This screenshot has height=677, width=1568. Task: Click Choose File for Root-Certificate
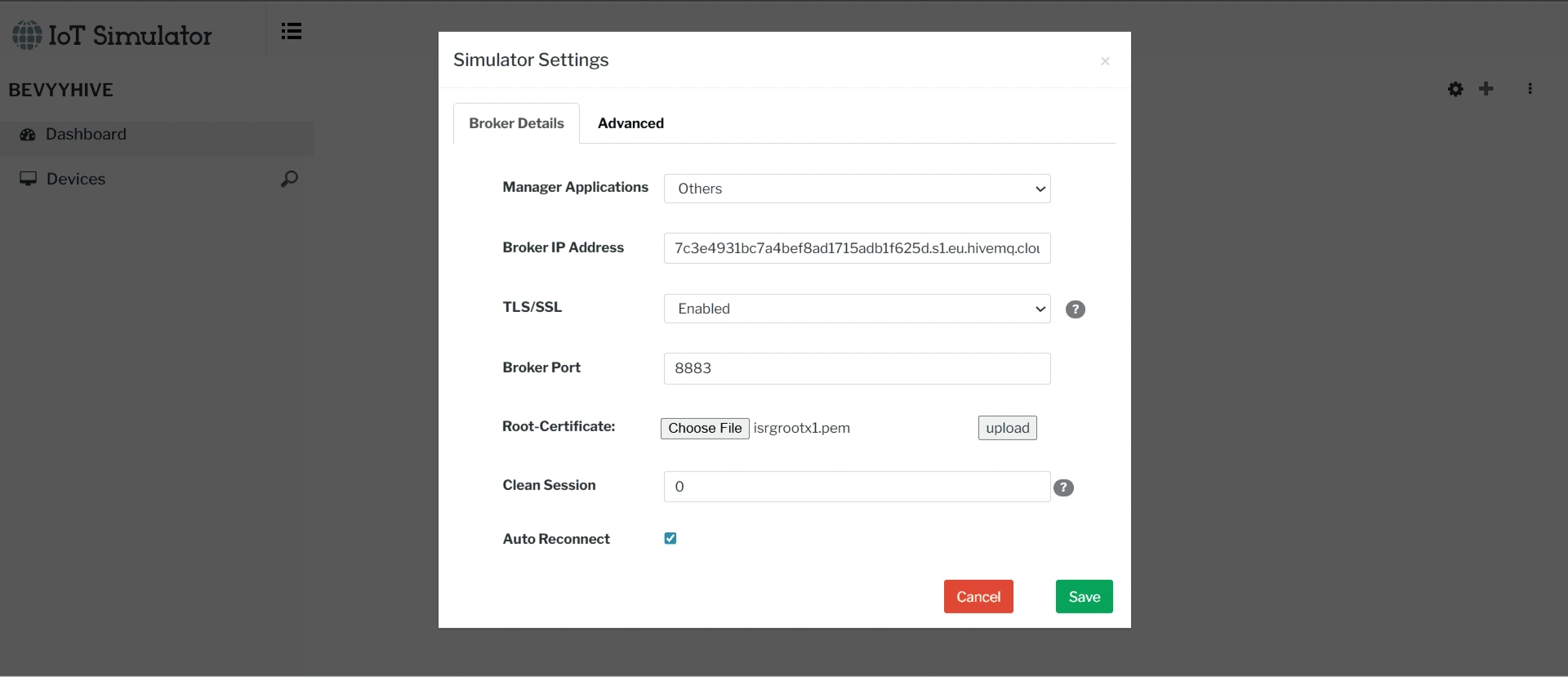point(705,428)
